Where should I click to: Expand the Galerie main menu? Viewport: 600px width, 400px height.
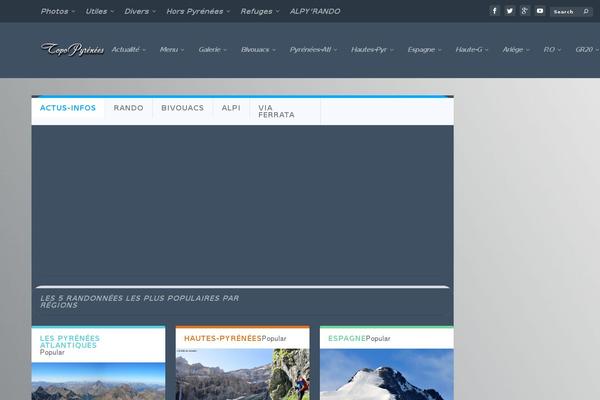(213, 50)
